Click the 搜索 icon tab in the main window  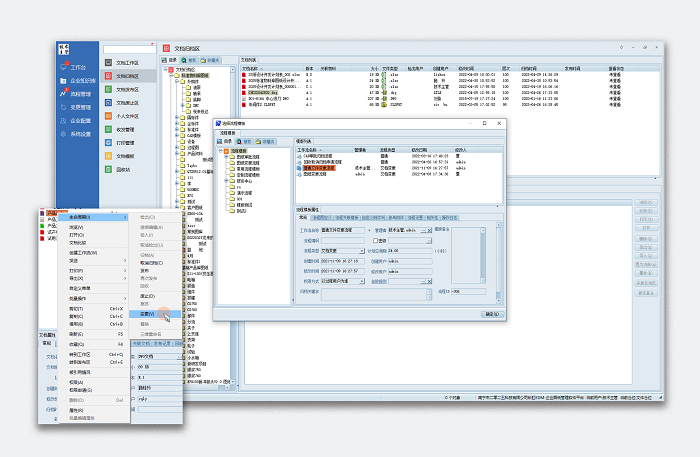(x=189, y=60)
